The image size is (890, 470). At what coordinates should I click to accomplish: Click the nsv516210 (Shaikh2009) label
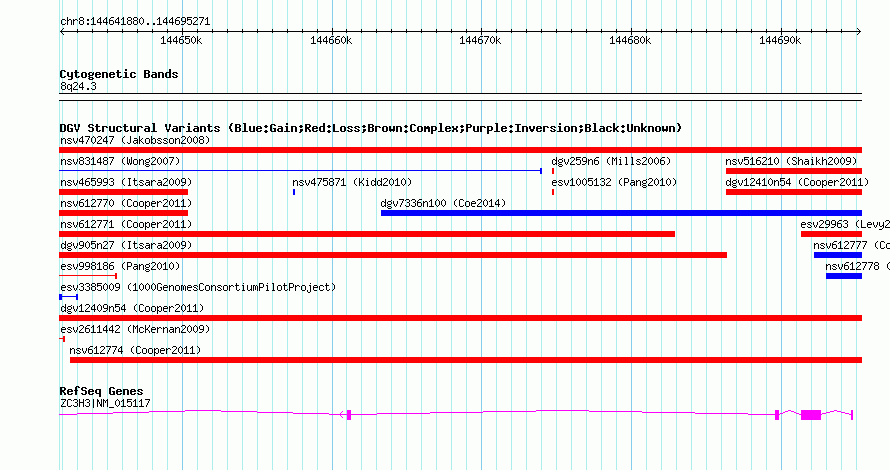click(x=791, y=161)
